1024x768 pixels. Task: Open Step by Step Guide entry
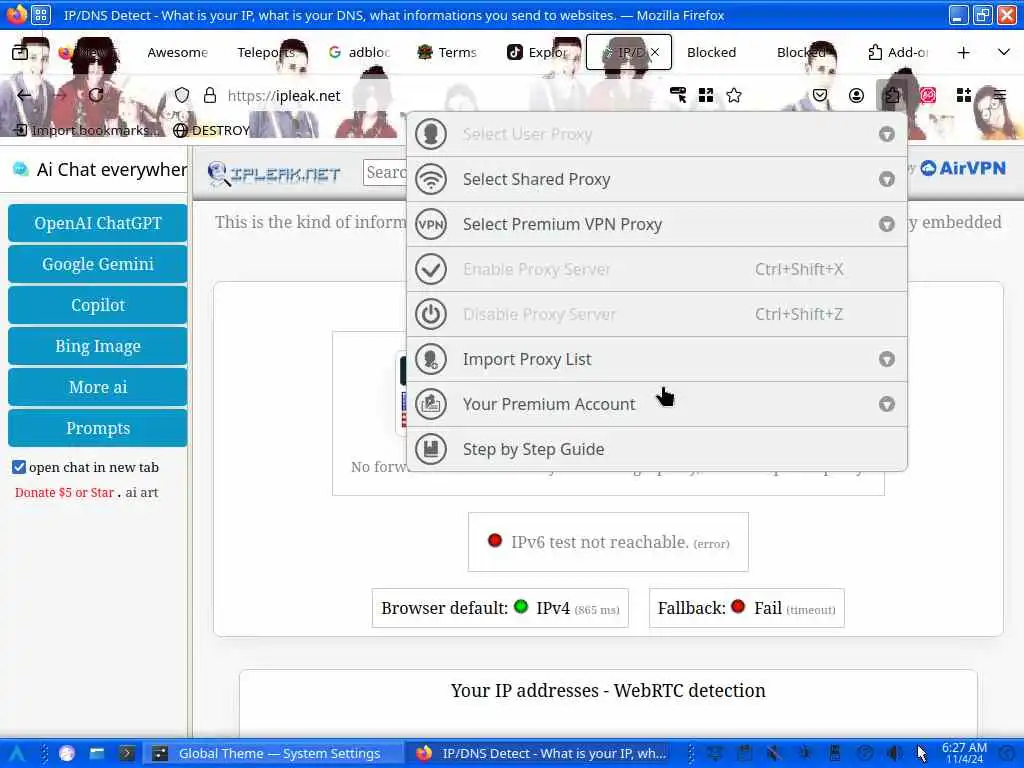coord(657,449)
